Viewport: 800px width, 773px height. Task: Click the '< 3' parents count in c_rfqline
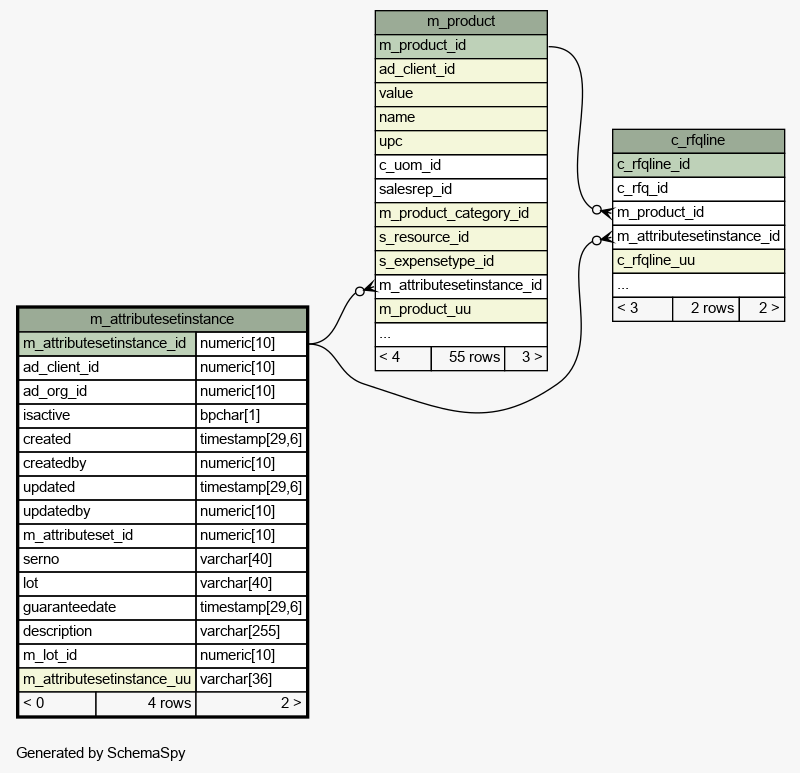pos(642,308)
